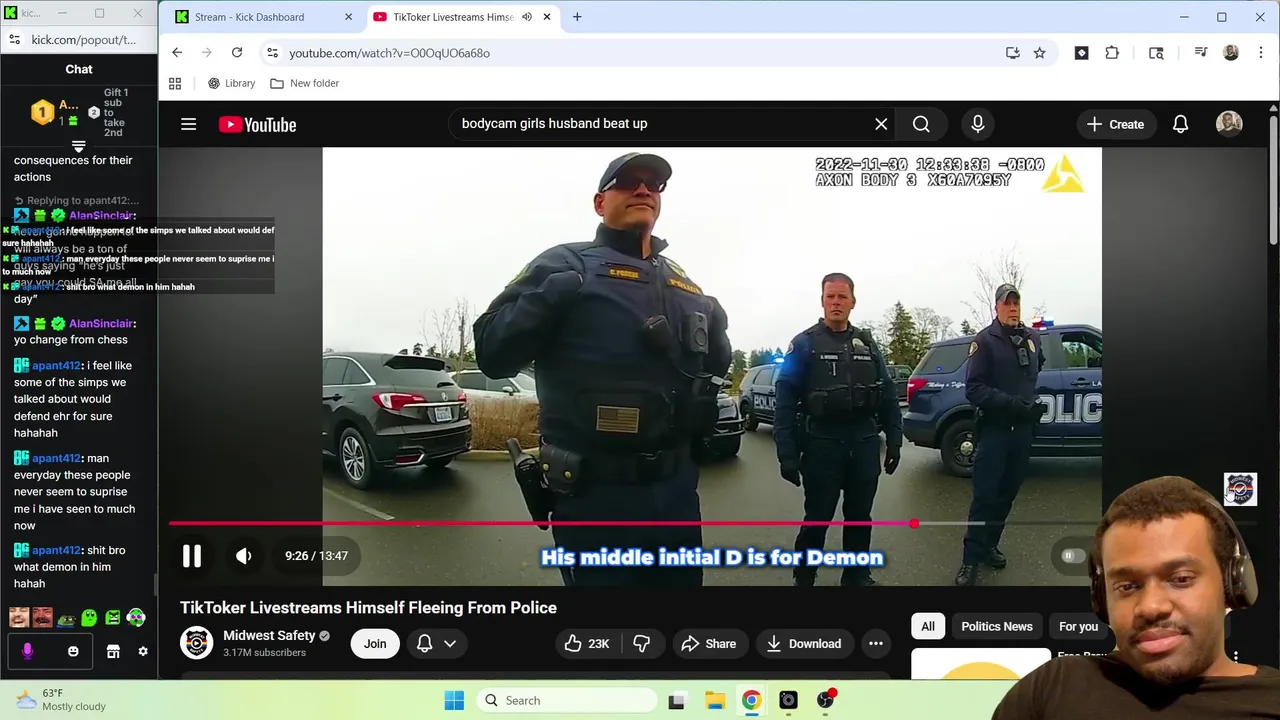Open Chrome media controls icon
Image resolution: width=1280 pixels, height=720 pixels.
point(1201,53)
